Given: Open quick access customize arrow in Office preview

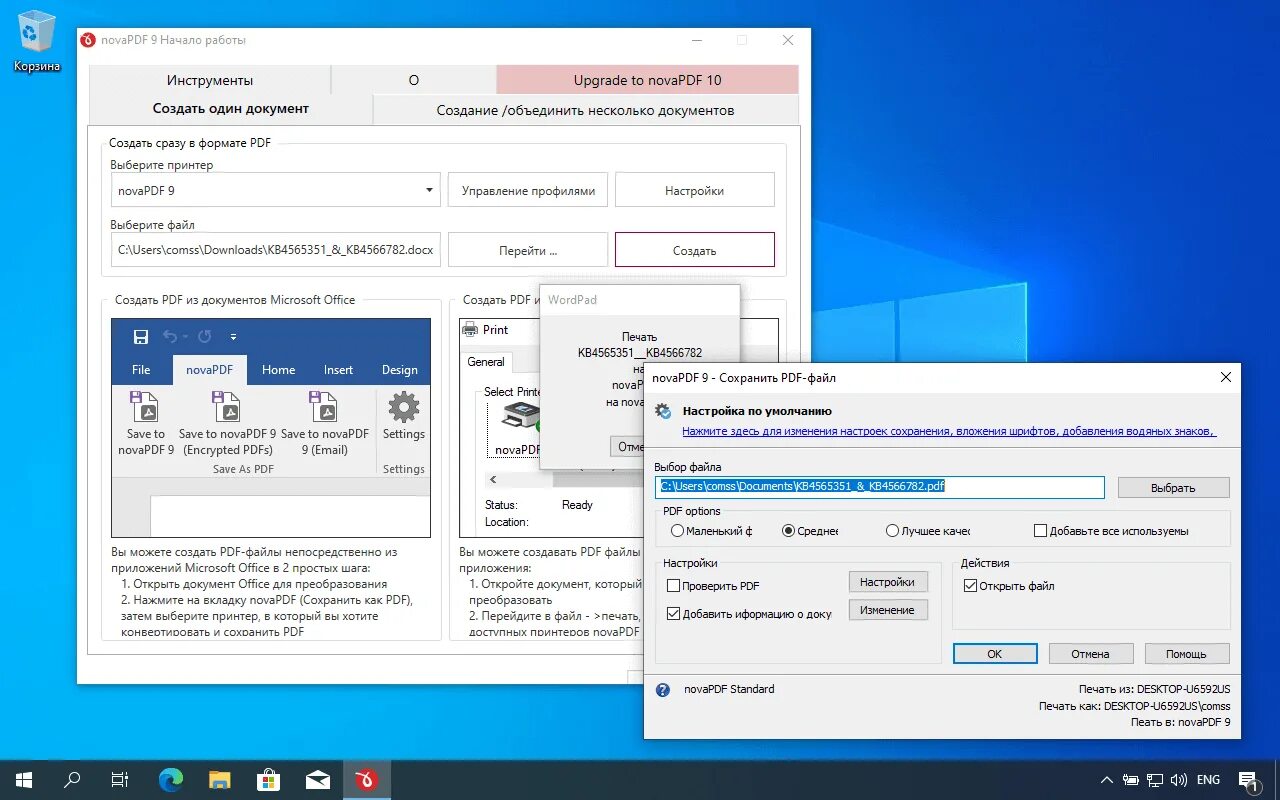Looking at the screenshot, I should (233, 337).
